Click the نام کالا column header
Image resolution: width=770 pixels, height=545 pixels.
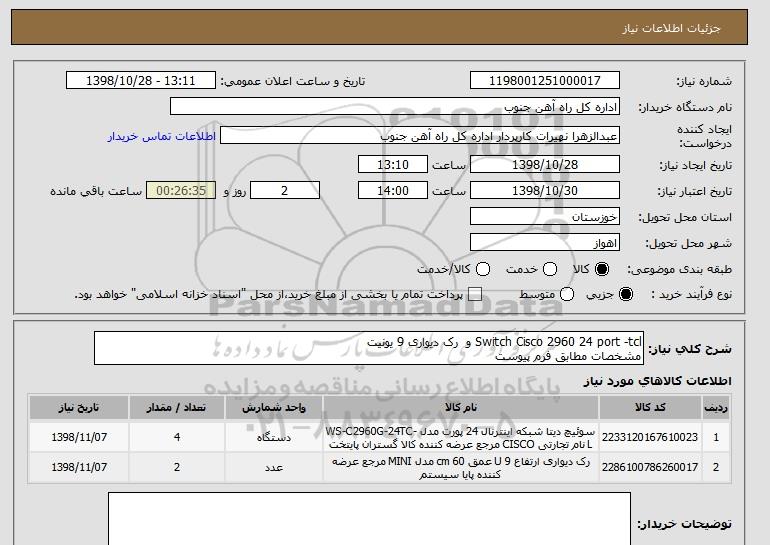(461, 408)
